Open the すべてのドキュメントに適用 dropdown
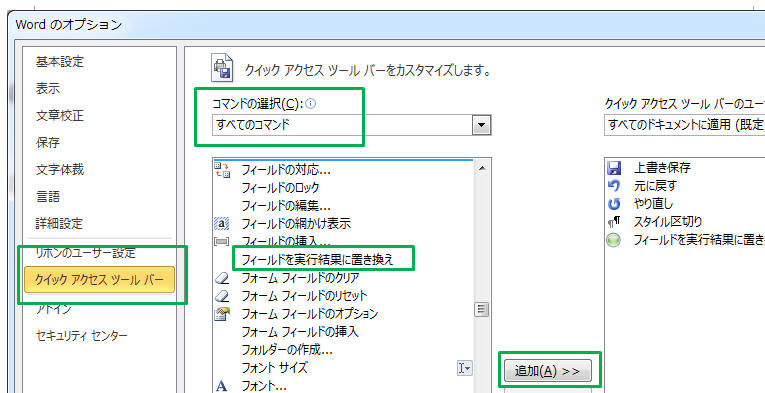Image resolution: width=765 pixels, height=393 pixels. [x=684, y=124]
